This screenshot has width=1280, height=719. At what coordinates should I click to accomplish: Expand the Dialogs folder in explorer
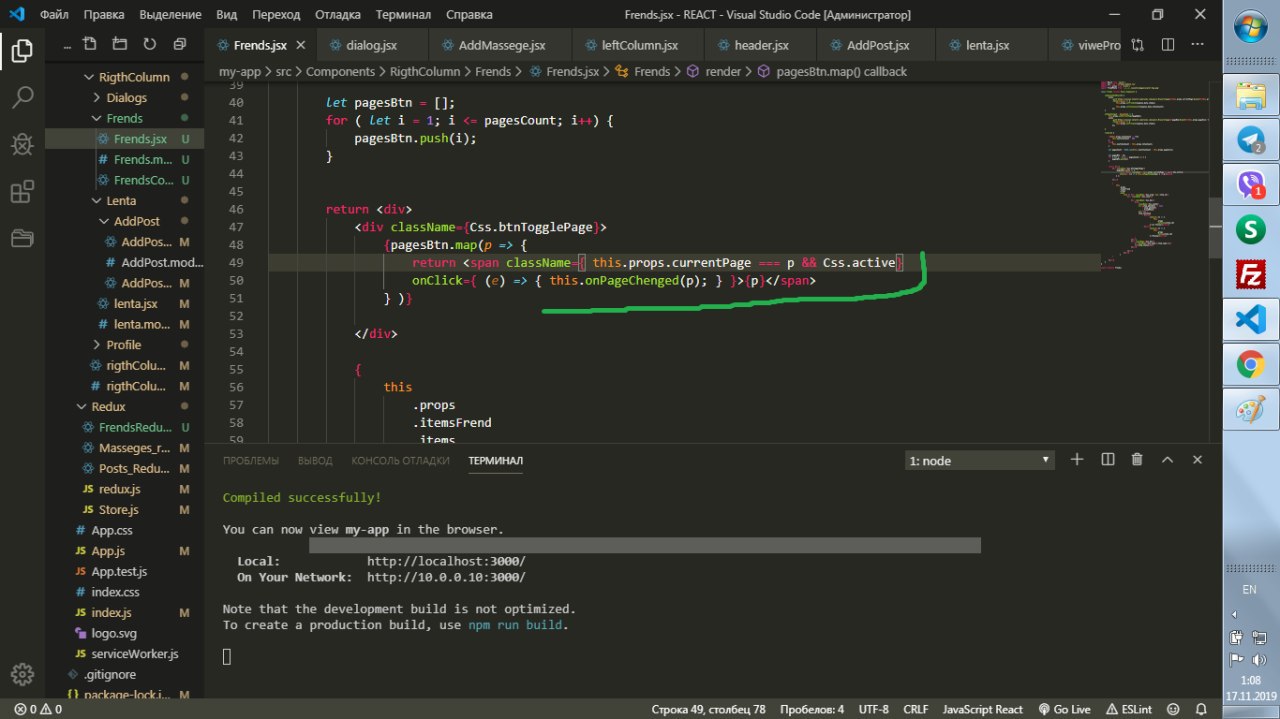(x=126, y=98)
